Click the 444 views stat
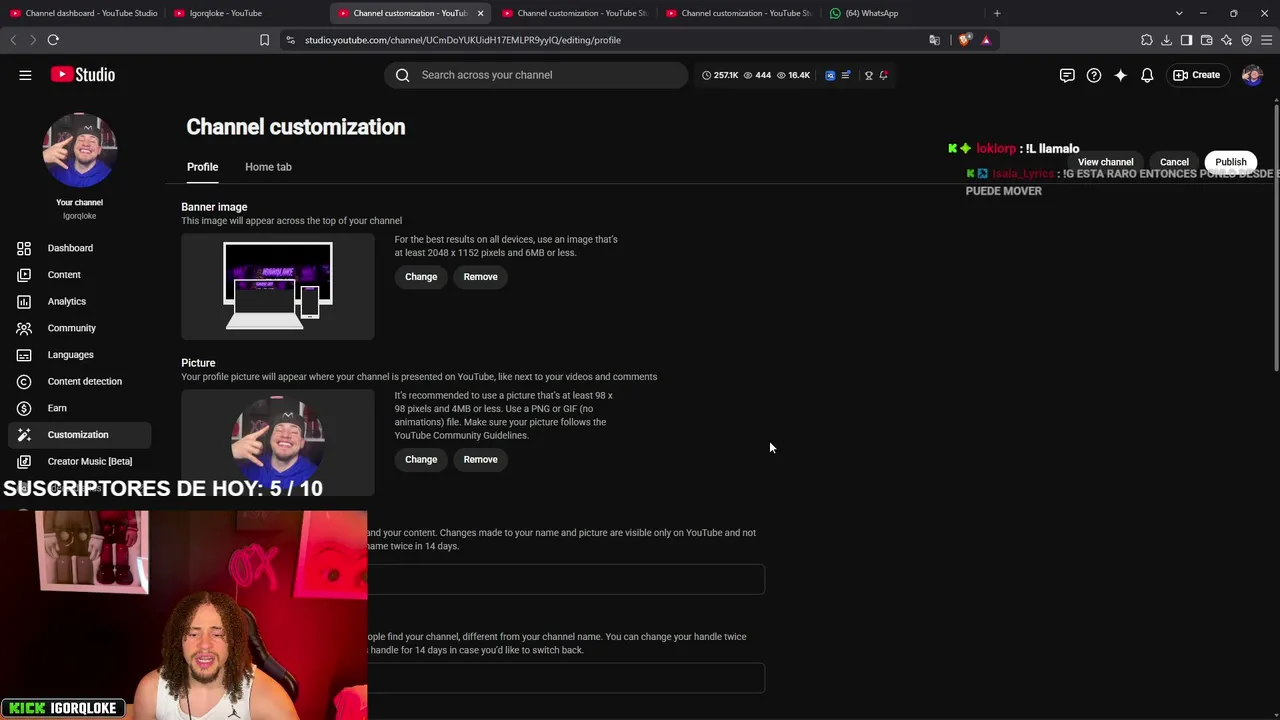The image size is (1280, 720). [x=757, y=75]
